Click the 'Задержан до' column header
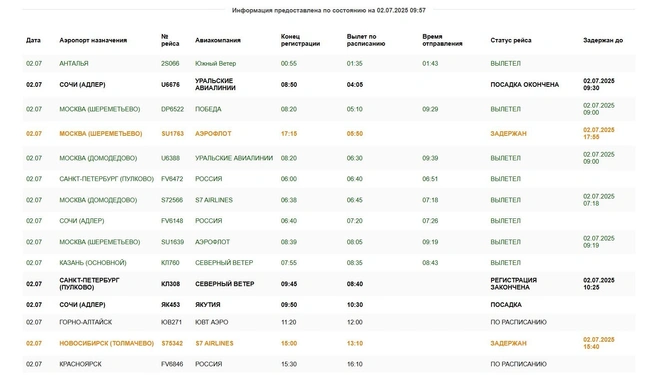This screenshot has width=656, height=375. tap(603, 40)
